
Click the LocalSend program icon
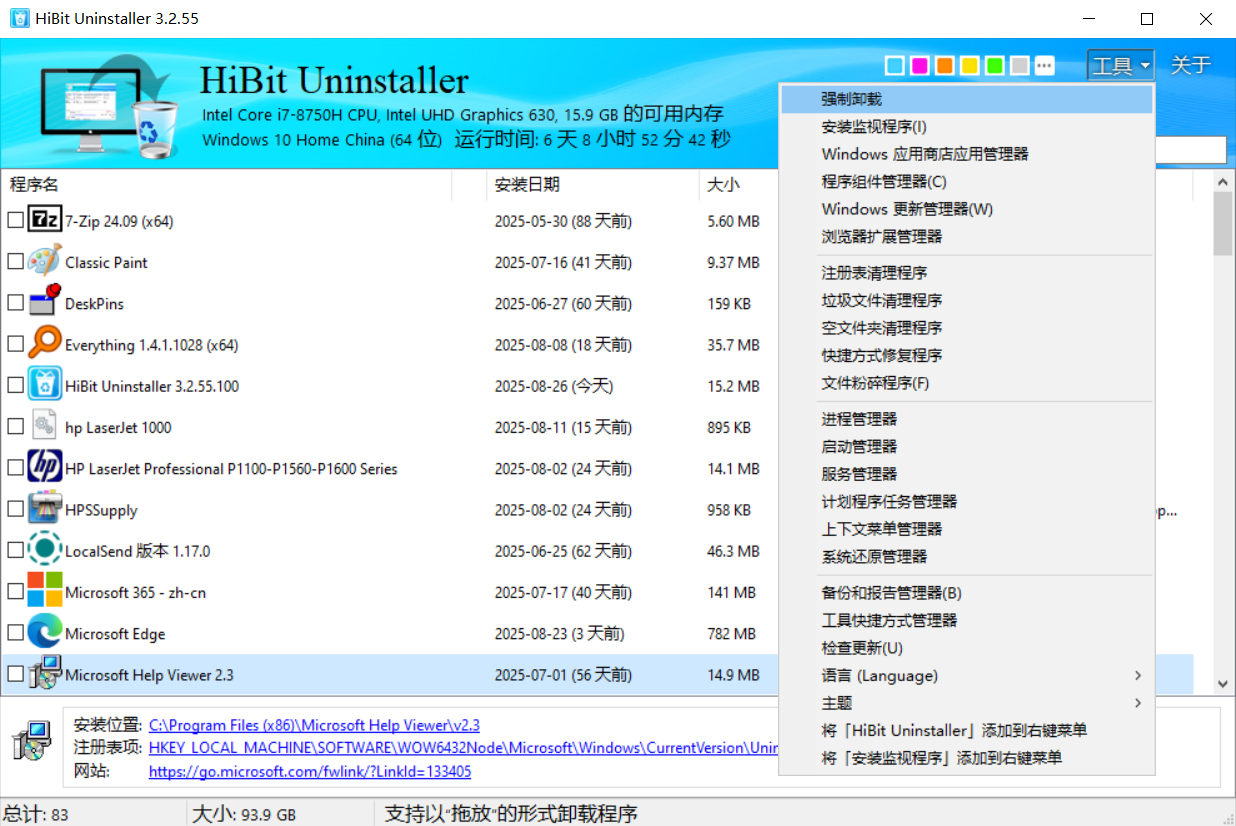coord(44,550)
